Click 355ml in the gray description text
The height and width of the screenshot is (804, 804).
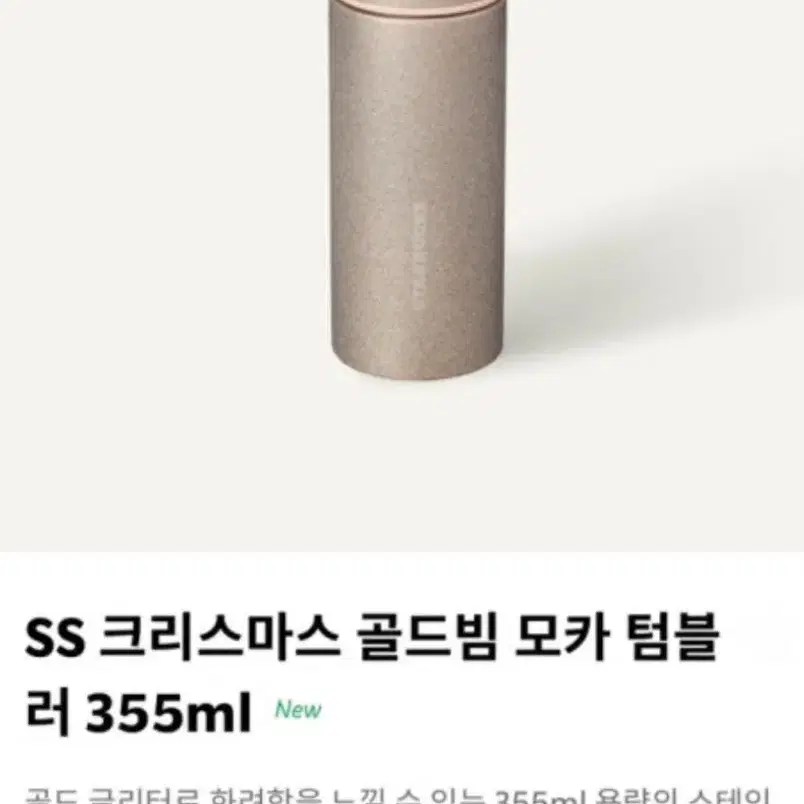(x=540, y=796)
